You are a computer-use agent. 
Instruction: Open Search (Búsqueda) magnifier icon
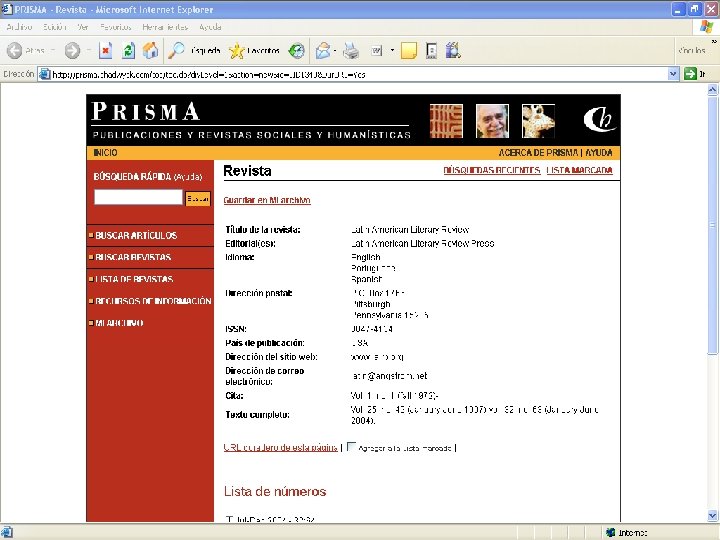coord(176,51)
